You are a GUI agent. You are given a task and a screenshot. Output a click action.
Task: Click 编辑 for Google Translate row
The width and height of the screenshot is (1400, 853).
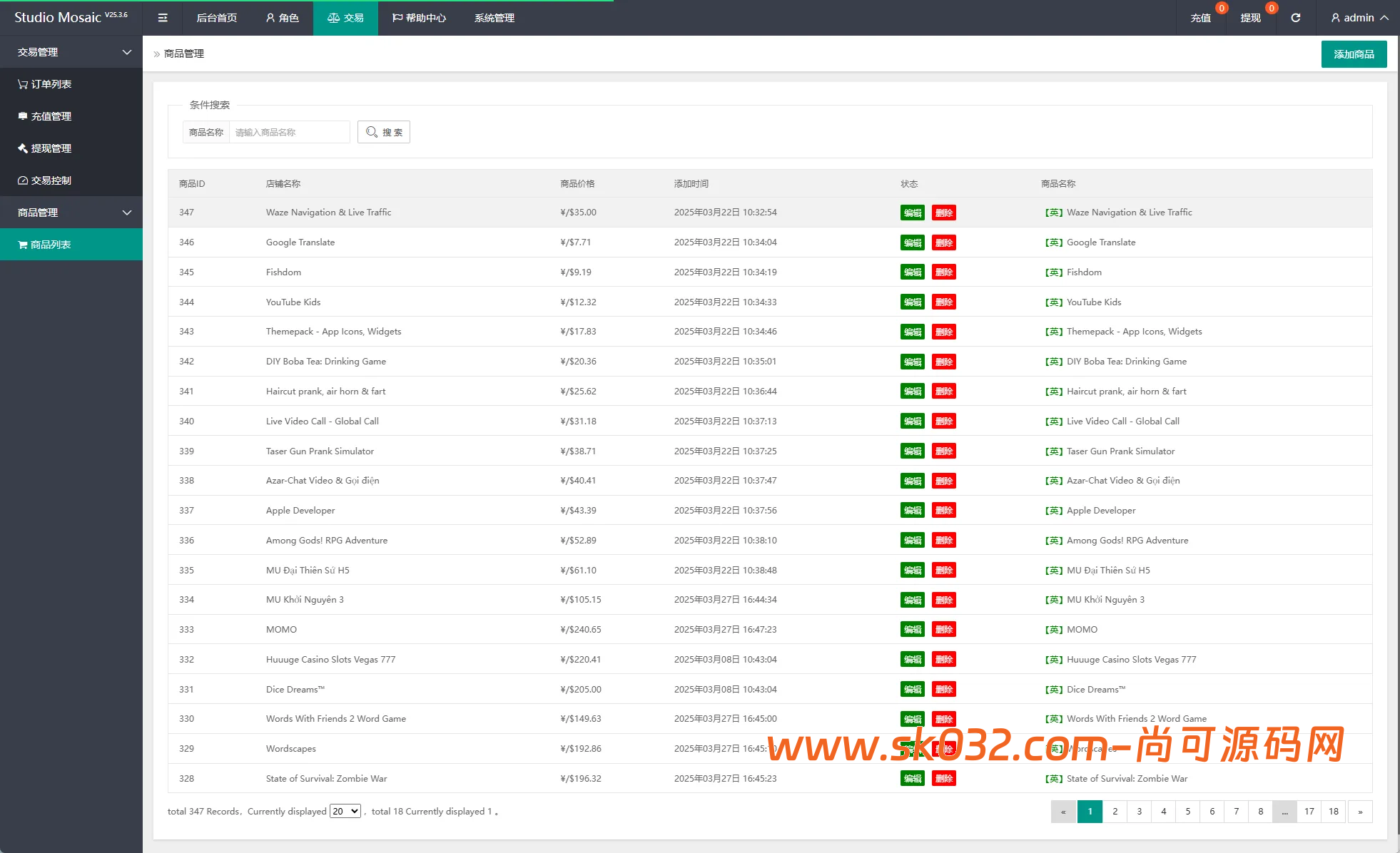pos(912,242)
